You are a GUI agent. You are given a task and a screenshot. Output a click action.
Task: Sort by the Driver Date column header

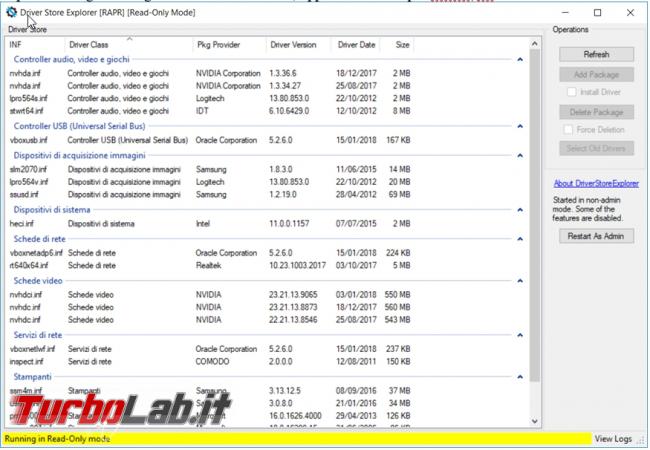pyautogui.click(x=356, y=45)
